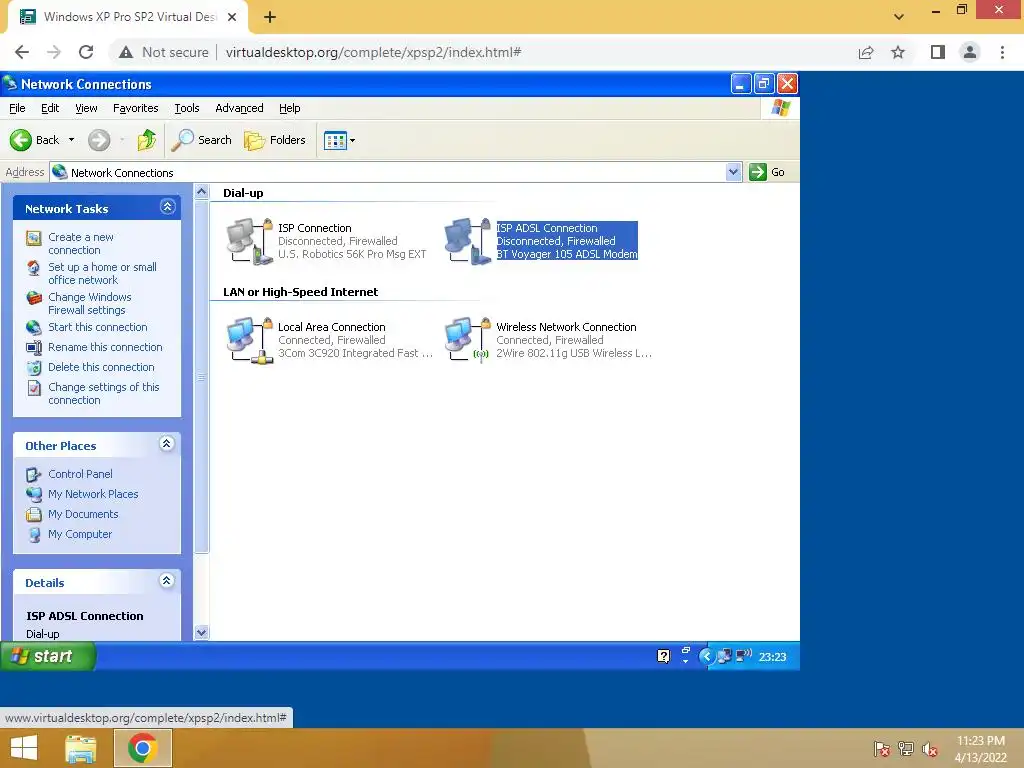This screenshot has width=1024, height=768.
Task: Open a new browser tab
Action: pos(270,17)
